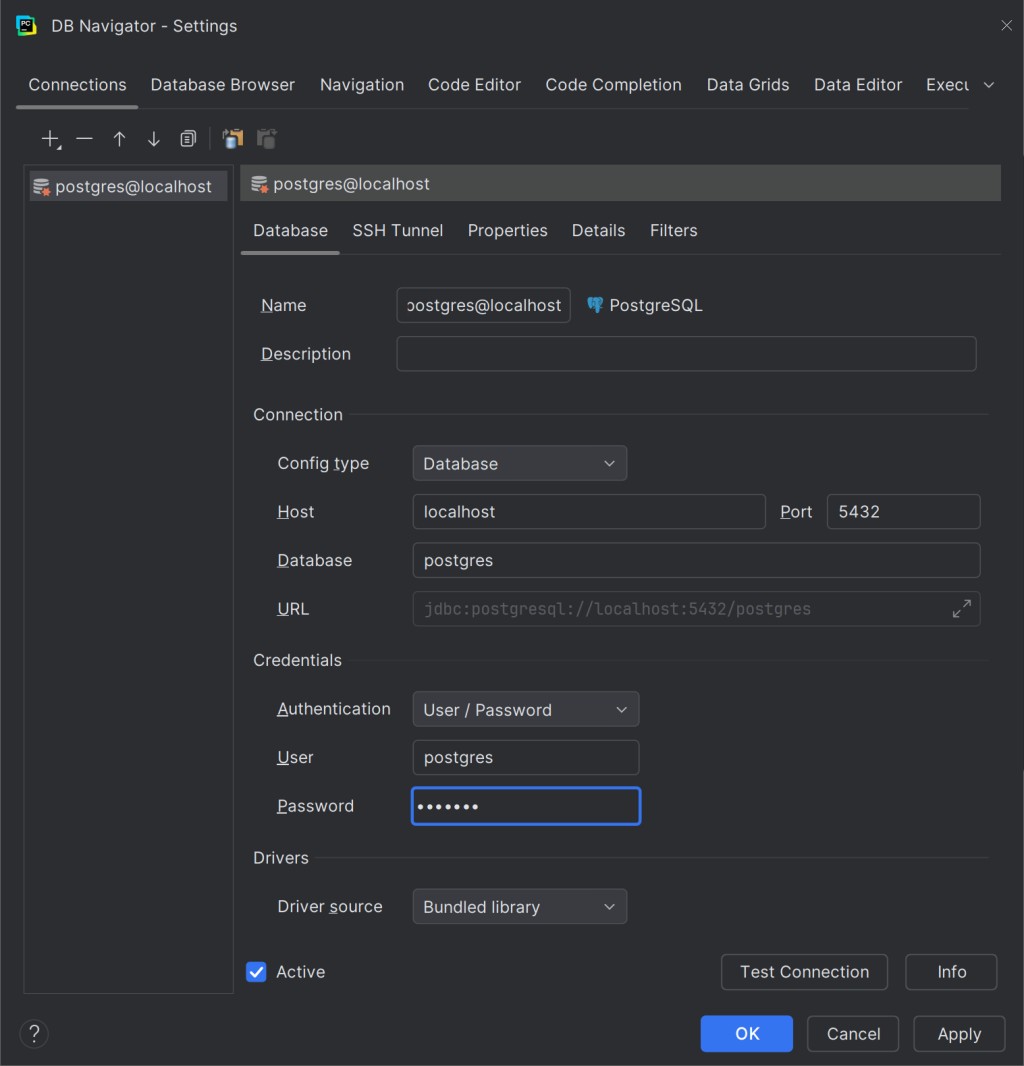Switch to the SSH Tunnel tab

(397, 231)
